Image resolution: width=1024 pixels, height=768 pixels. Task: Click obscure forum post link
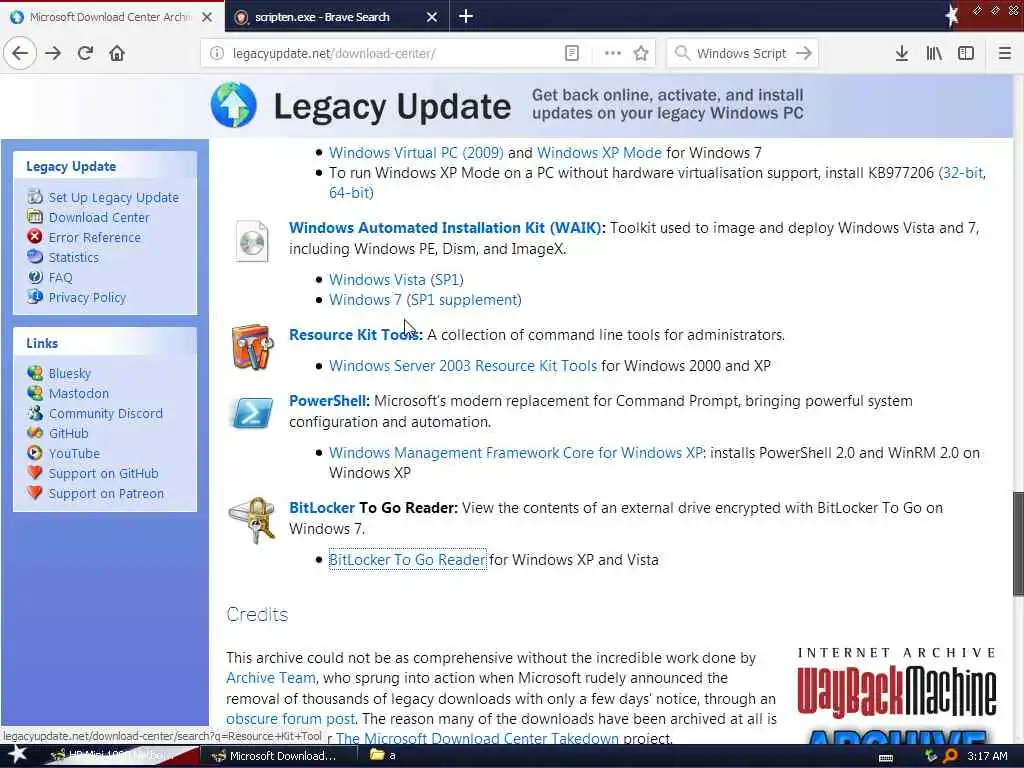pos(291,719)
